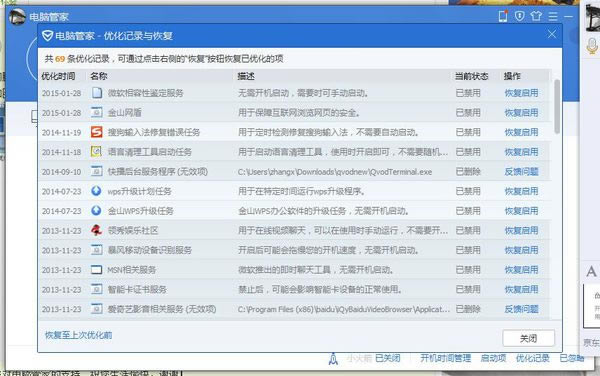Screen dimensions: 600x376
Task: Restore 语言清理工具启动任务 via 恢复启用
Action: tap(521, 152)
